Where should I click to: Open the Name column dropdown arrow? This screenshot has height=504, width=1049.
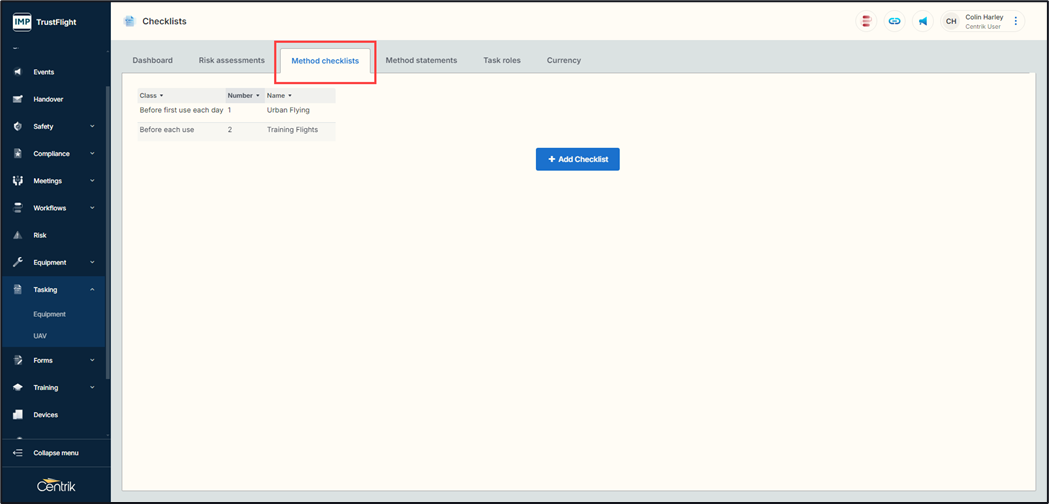click(x=290, y=96)
